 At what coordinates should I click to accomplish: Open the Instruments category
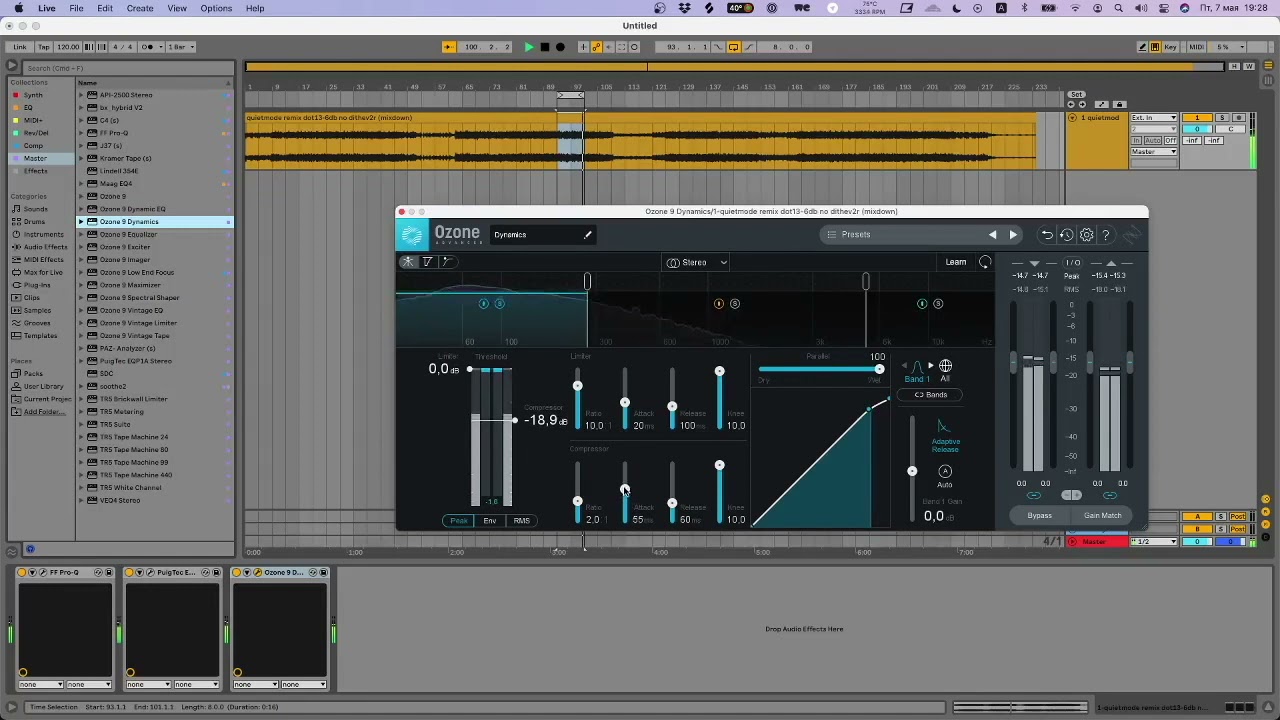click(43, 234)
